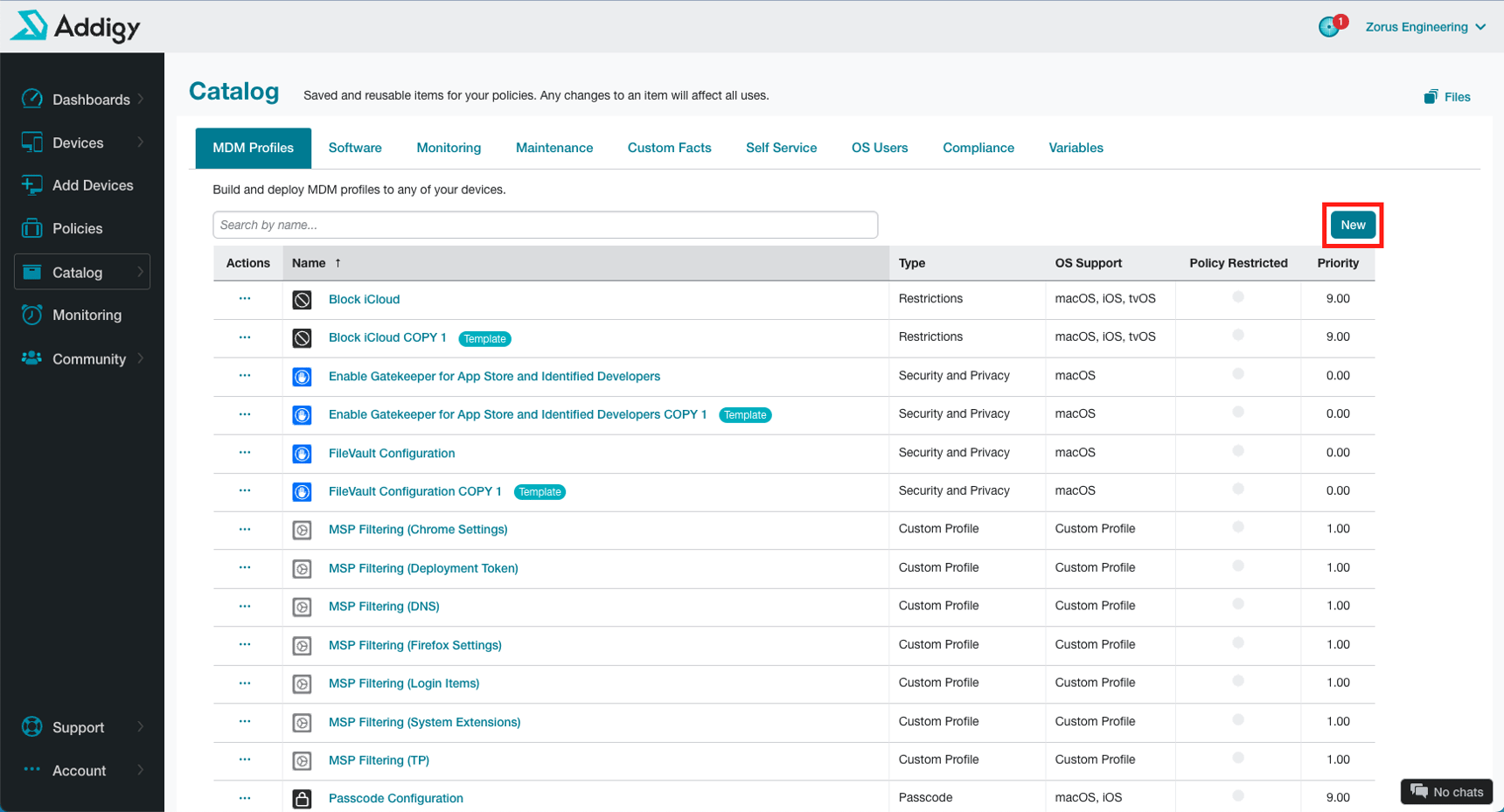Viewport: 1504px width, 812px height.
Task: Toggle Policy Restricted for Block iCloud
Action: [1237, 299]
